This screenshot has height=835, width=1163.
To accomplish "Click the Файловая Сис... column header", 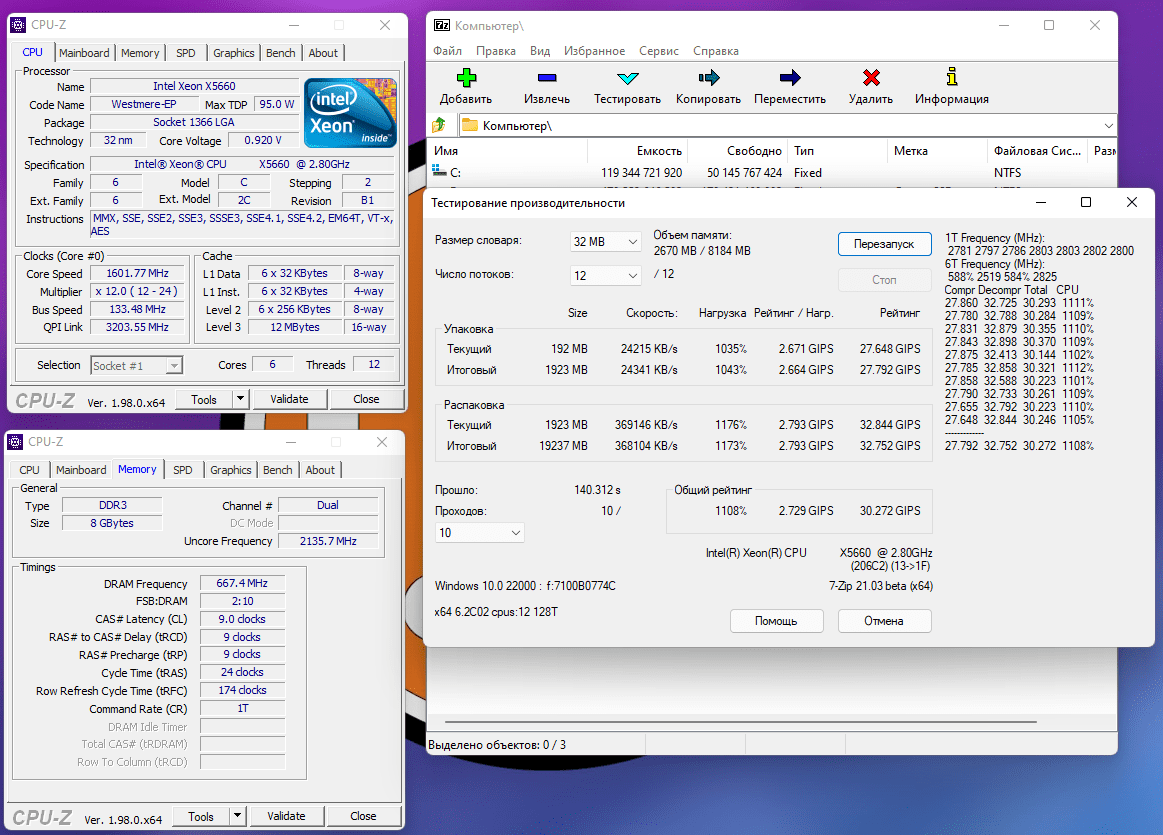I will click(1037, 151).
